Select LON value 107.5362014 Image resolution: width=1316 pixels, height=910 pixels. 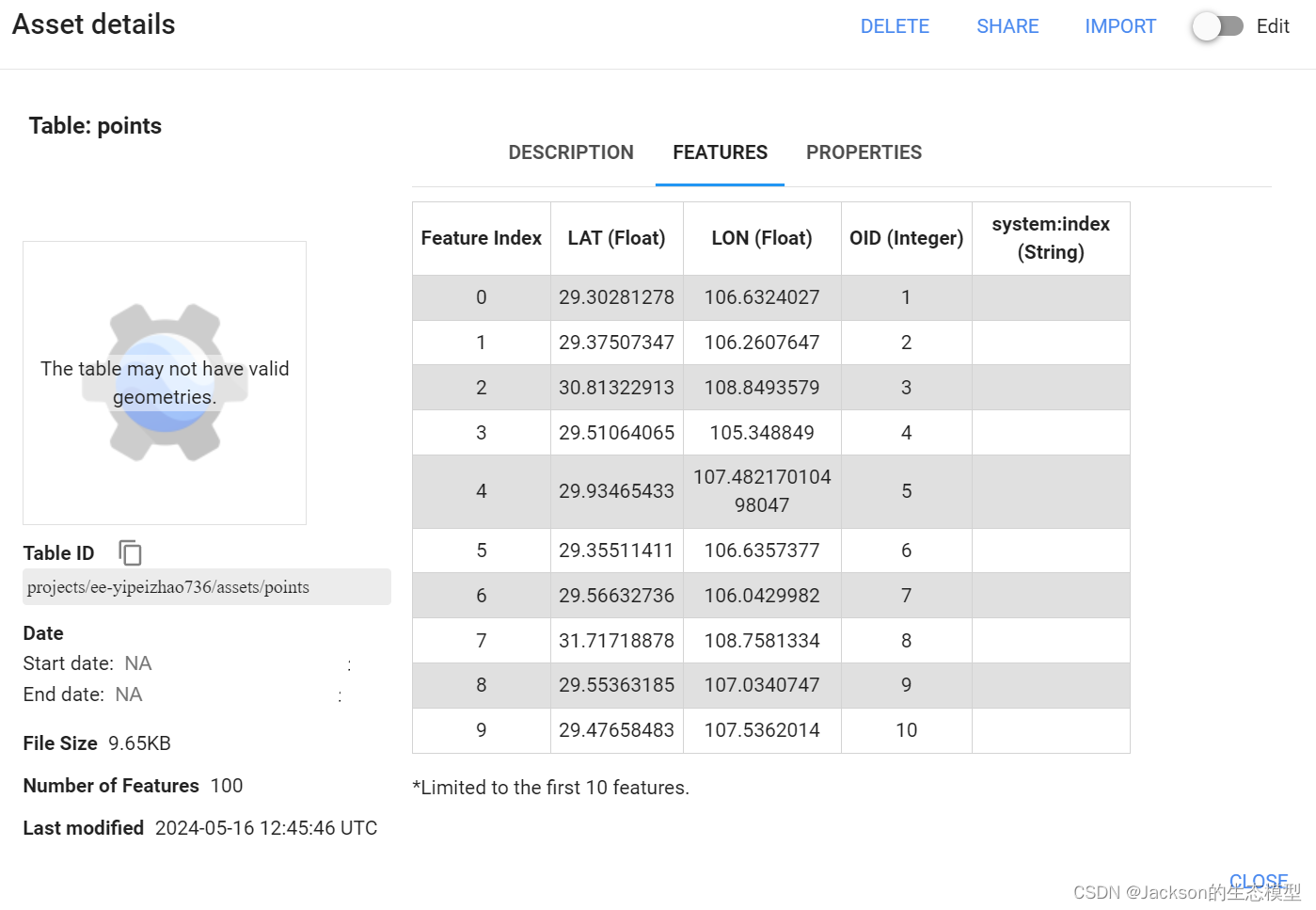pos(762,730)
